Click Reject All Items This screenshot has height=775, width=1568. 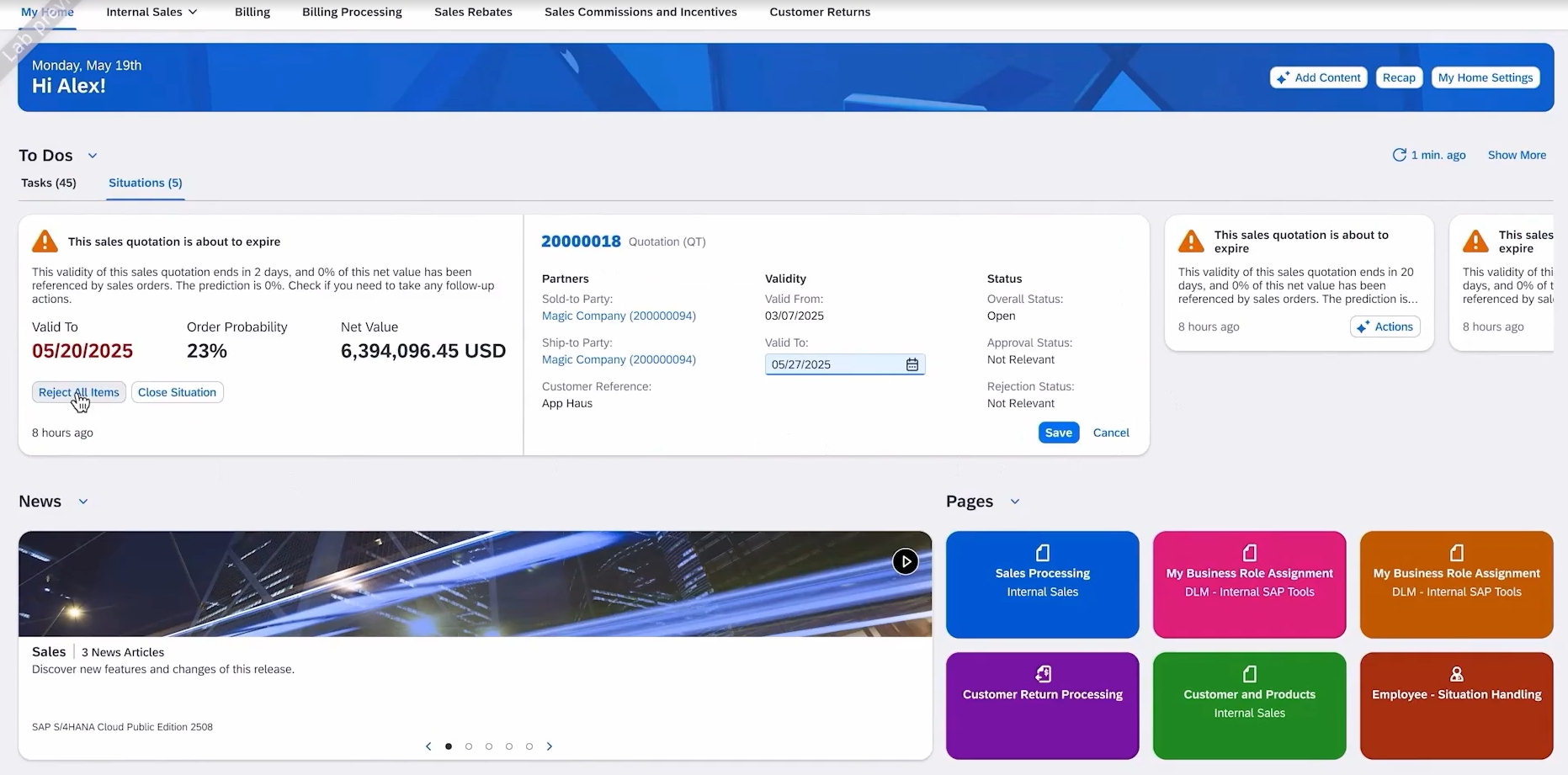[x=78, y=392]
